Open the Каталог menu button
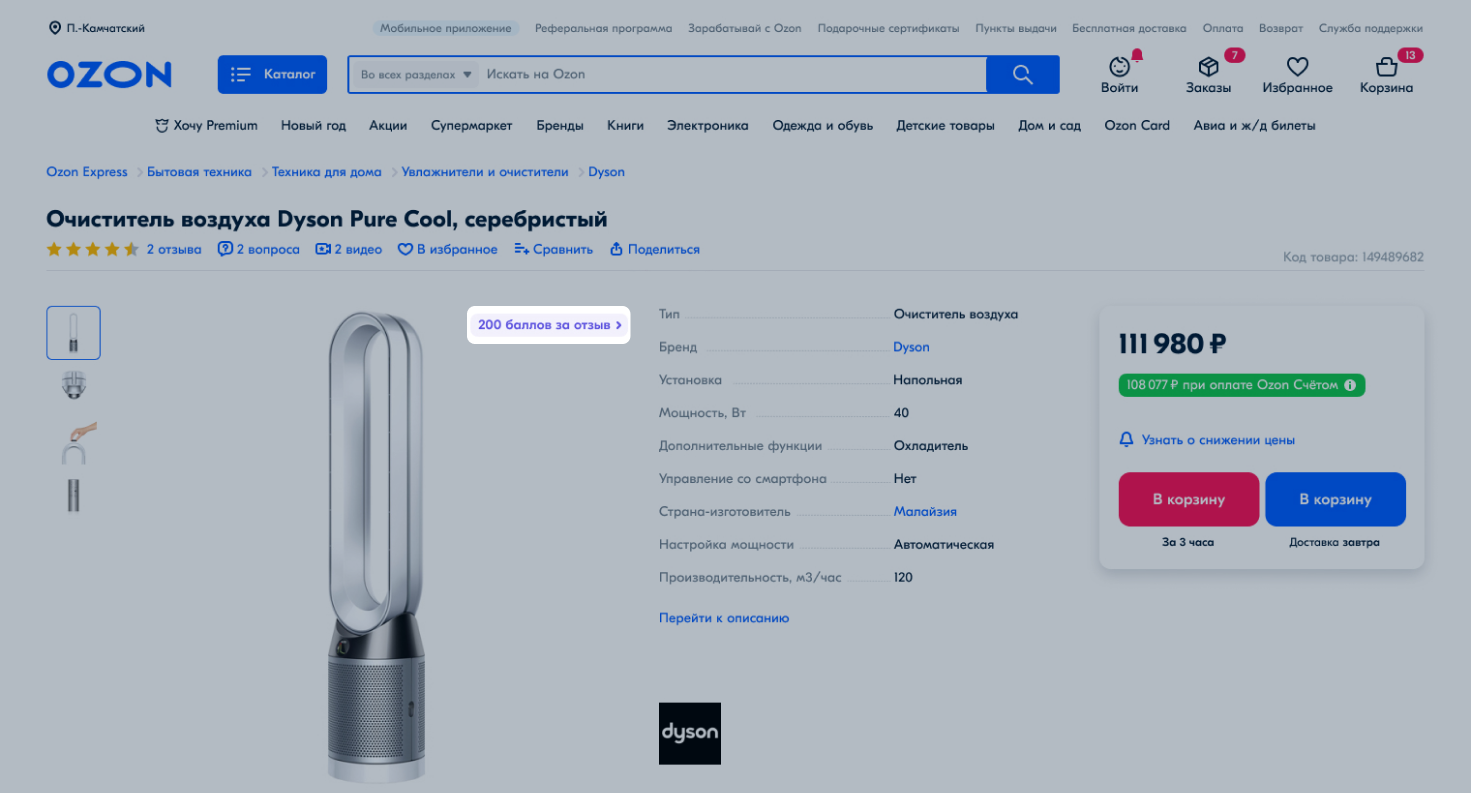The image size is (1471, 794). pos(272,74)
